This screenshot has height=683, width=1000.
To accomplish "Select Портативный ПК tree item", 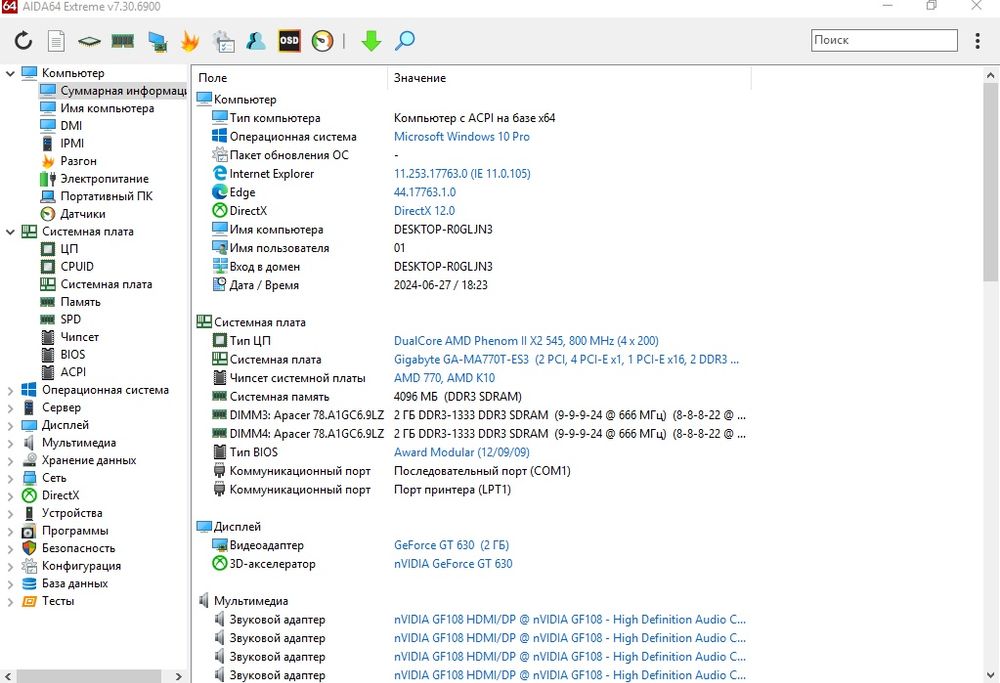I will [107, 196].
